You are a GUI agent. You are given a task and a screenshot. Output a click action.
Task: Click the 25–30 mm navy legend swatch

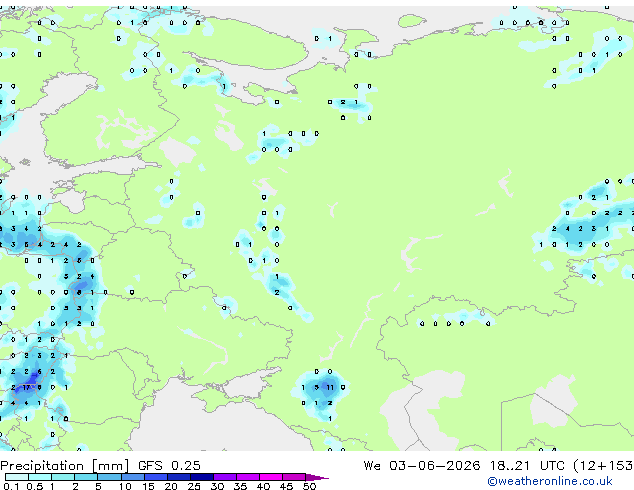point(202,477)
